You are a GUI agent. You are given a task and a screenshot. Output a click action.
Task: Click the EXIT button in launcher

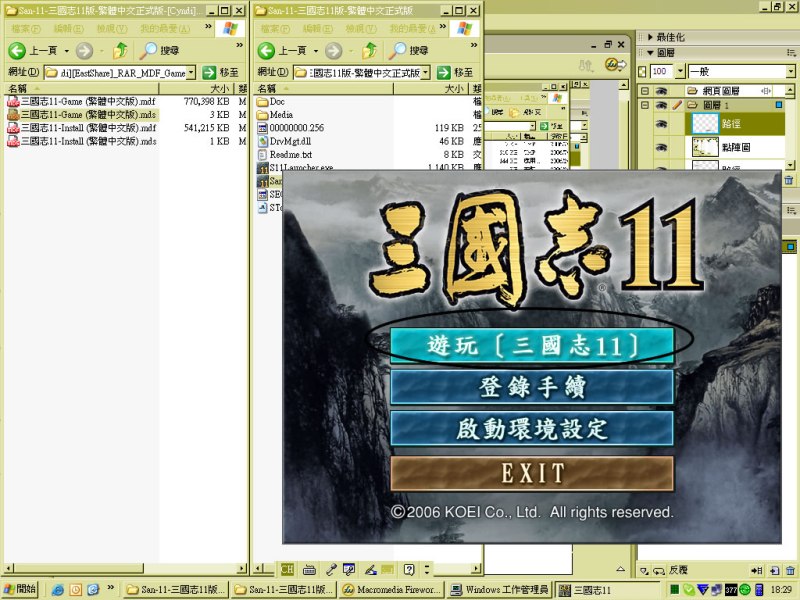coord(532,473)
